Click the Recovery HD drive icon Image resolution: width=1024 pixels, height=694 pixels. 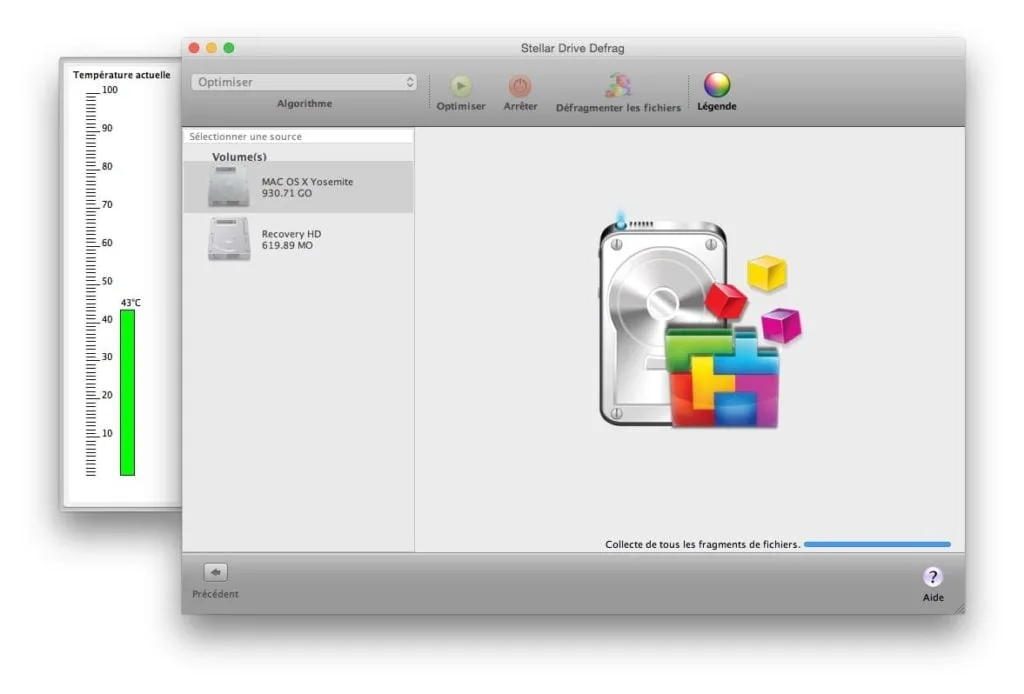tap(229, 239)
